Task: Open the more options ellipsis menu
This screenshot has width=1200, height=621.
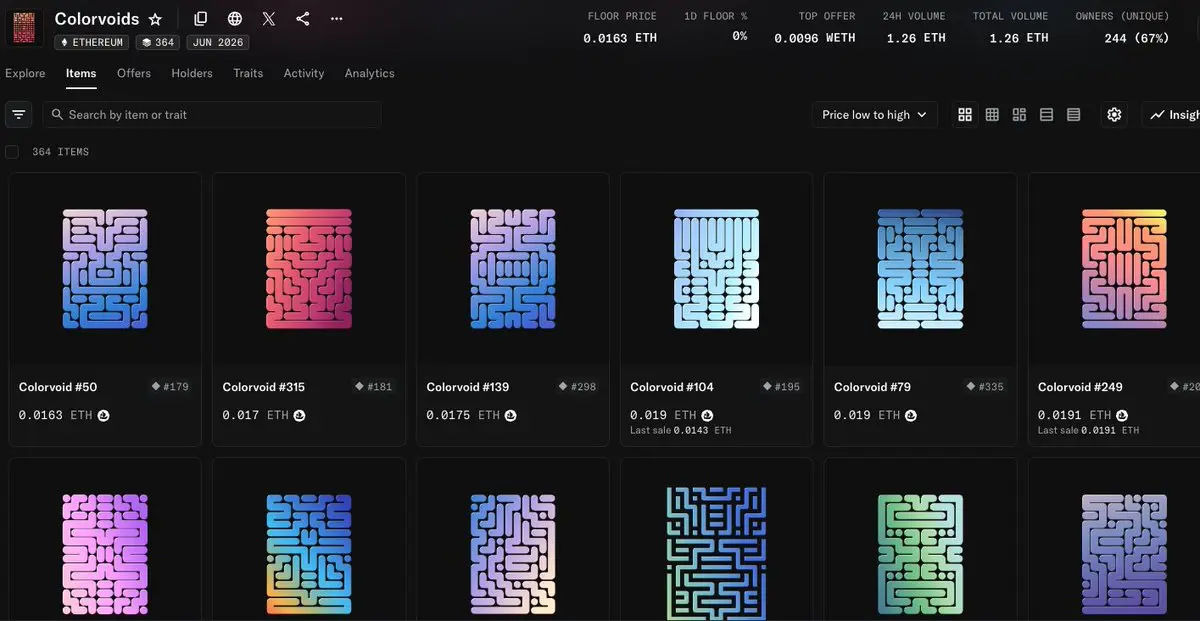Action: pyautogui.click(x=336, y=19)
